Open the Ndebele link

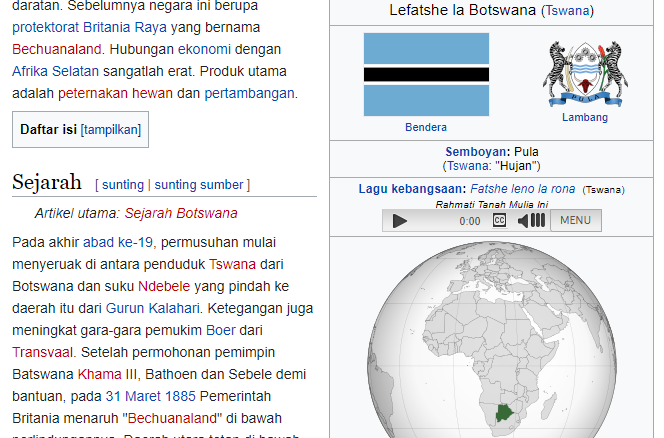click(164, 286)
